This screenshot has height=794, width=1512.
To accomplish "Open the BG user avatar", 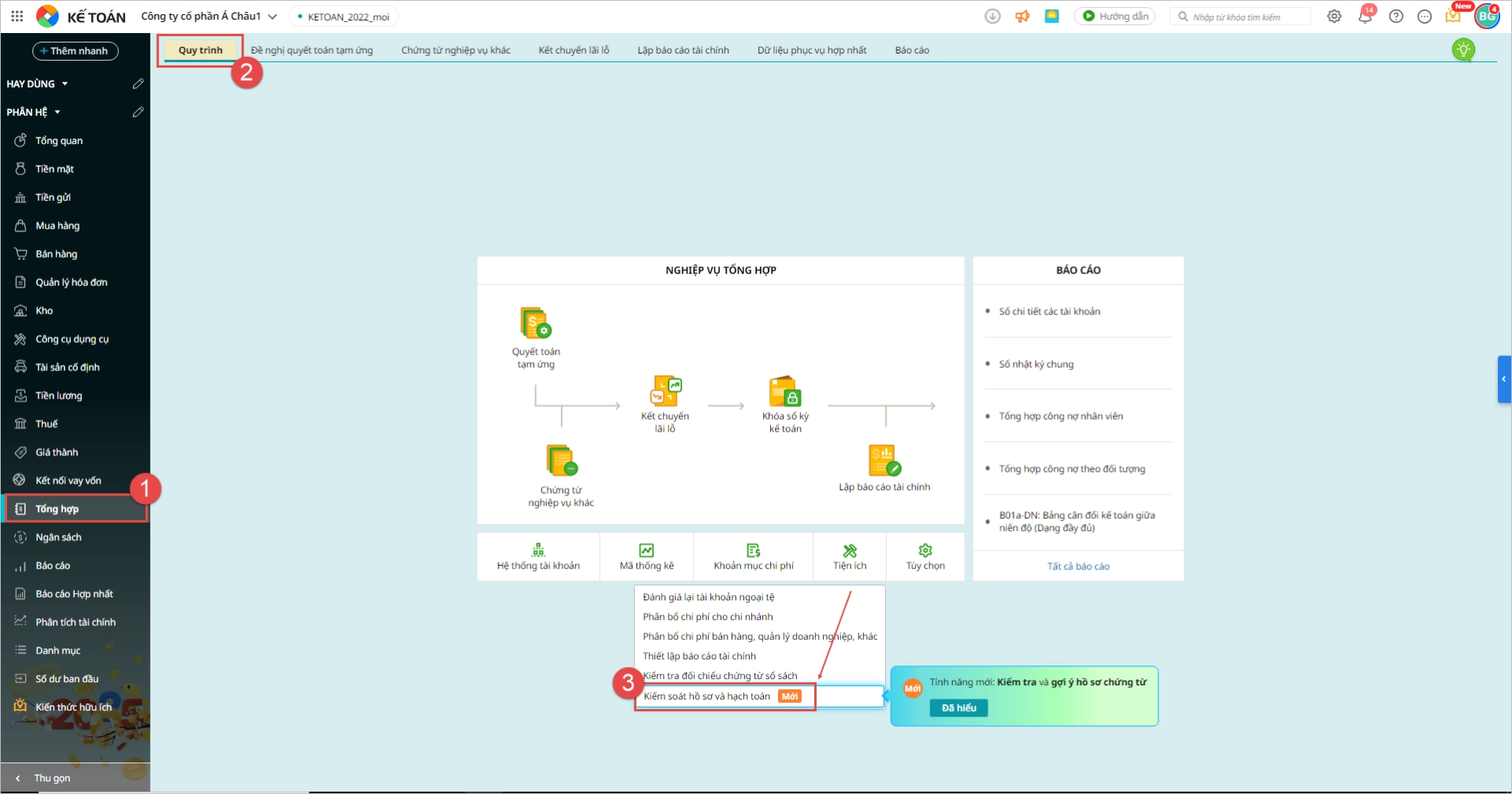I will pyautogui.click(x=1487, y=16).
